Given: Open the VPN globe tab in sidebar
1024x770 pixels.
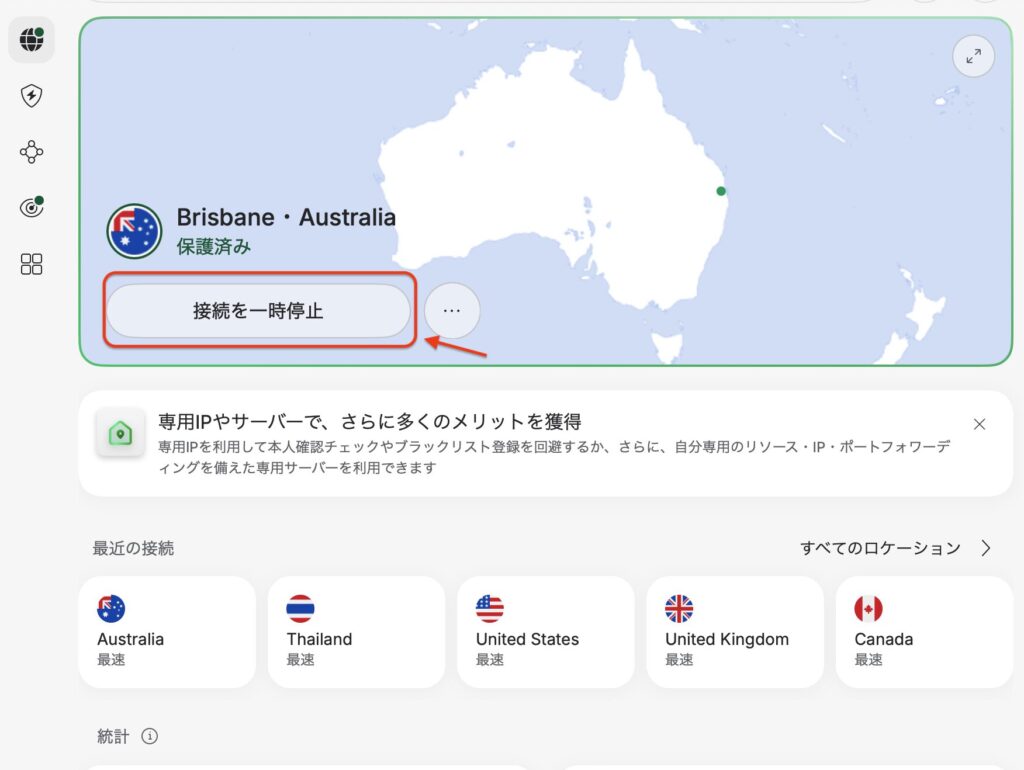Looking at the screenshot, I should tap(31, 40).
